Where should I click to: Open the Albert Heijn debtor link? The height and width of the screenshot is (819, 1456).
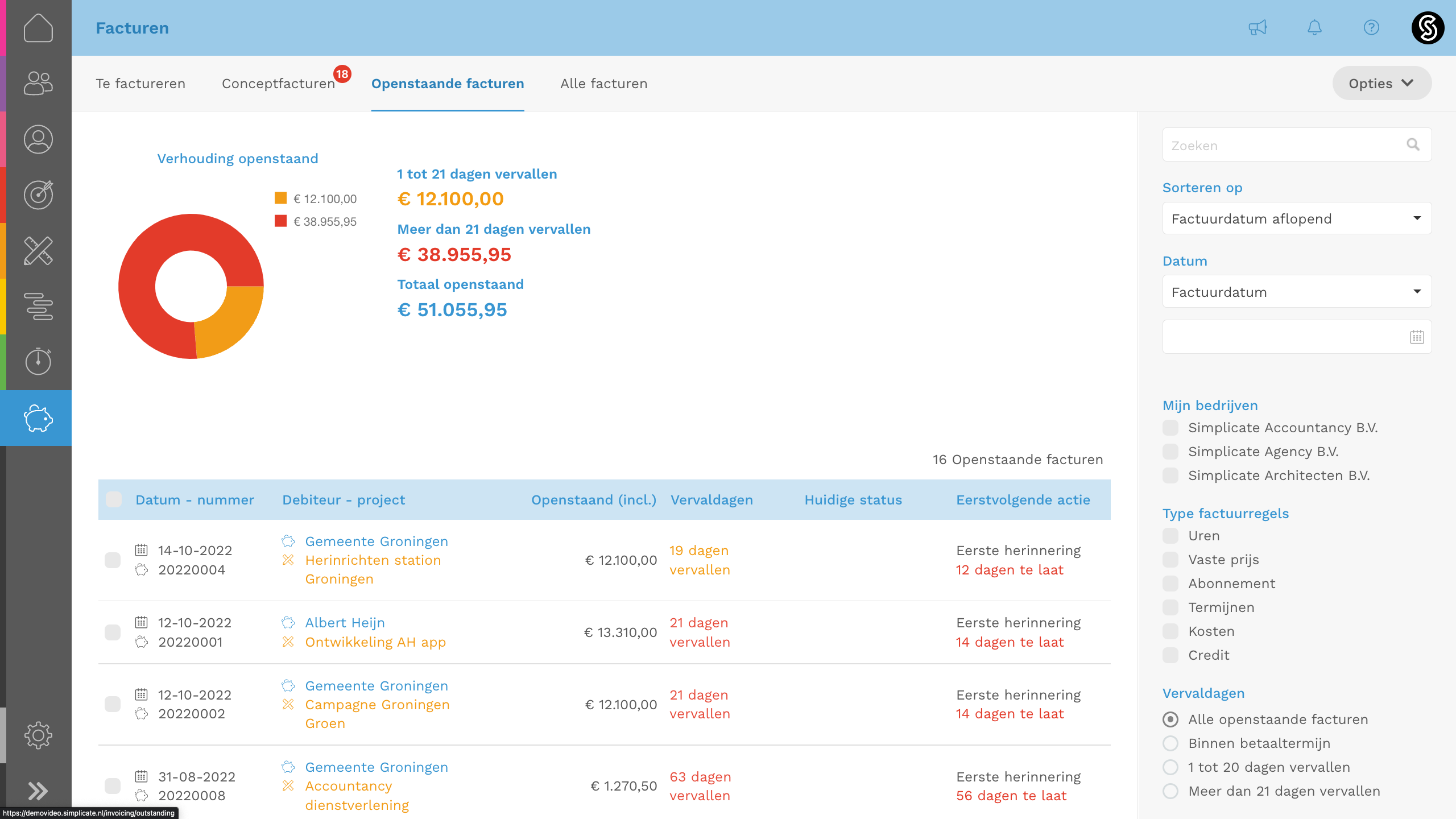[345, 623]
